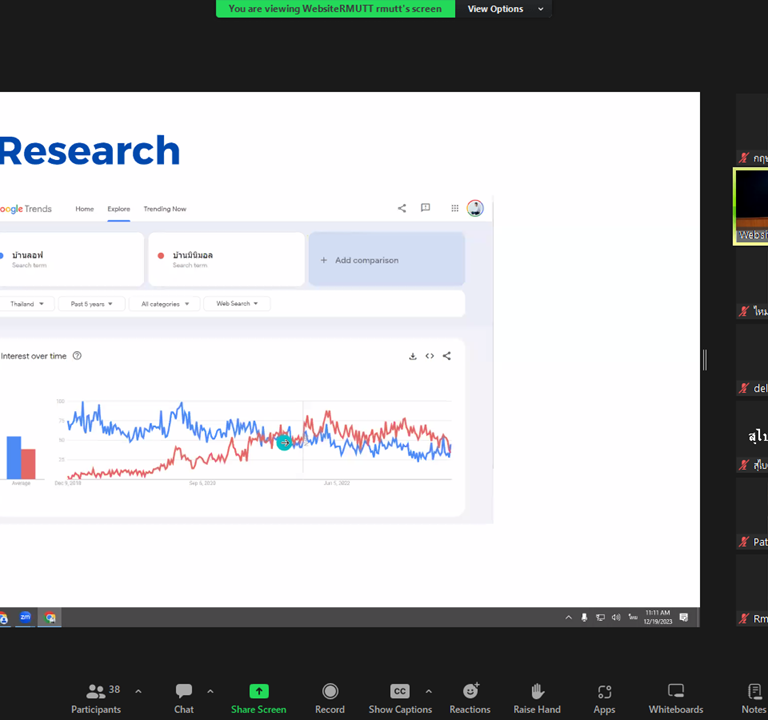Open the Google apps grid
This screenshot has height=720, width=768.
(x=455, y=208)
